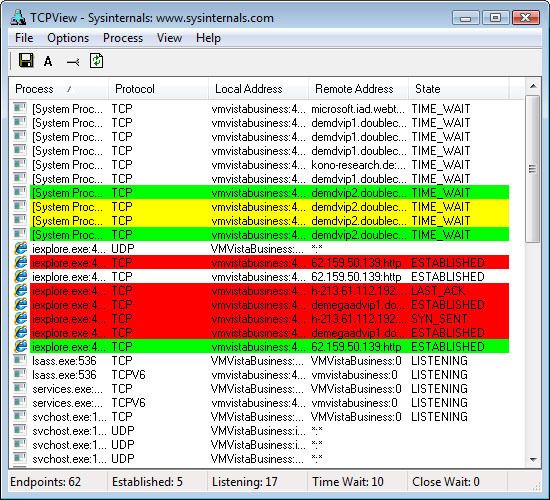The image size is (550, 500).
Task: Sort by the Remote Address column header
Action: [x=358, y=89]
